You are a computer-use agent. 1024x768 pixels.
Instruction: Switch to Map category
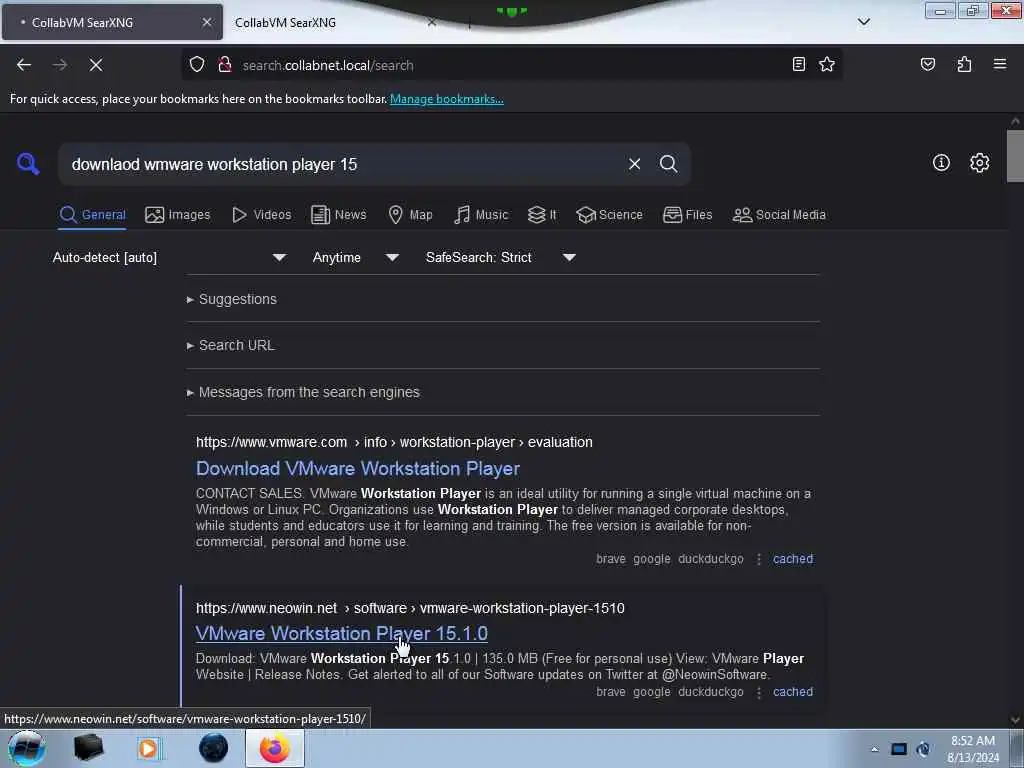click(411, 214)
